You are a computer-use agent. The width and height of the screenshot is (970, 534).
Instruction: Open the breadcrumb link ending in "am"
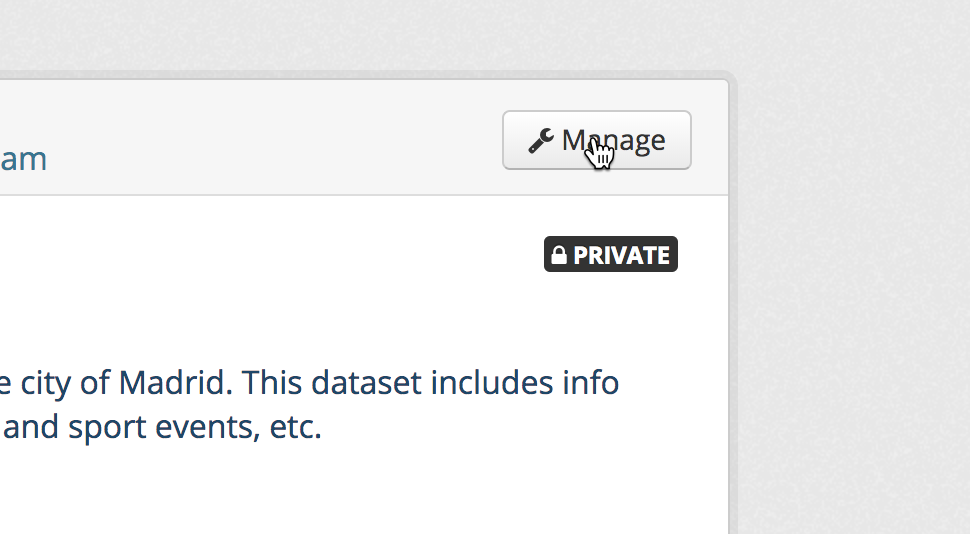[x=23, y=159]
